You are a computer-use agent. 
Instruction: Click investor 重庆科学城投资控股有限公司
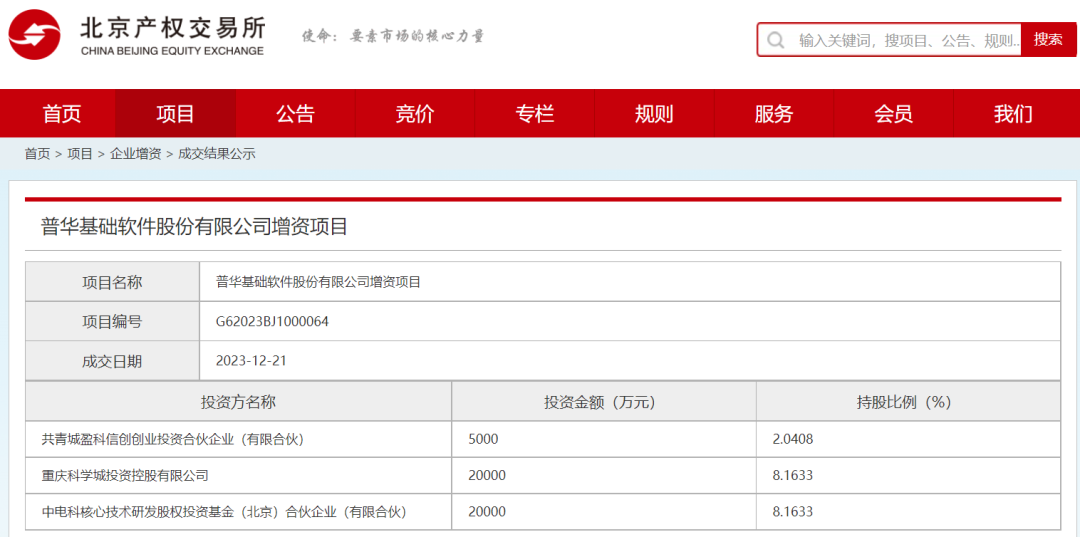(125, 476)
